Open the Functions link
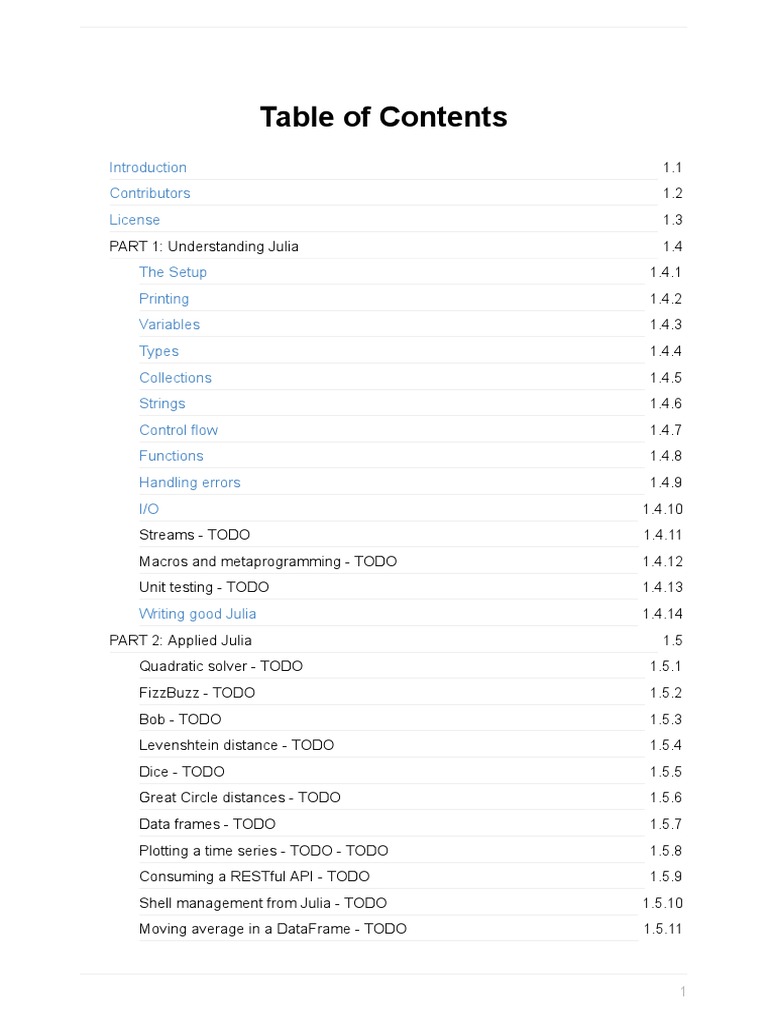Screen dimensions: 768x1024 click(171, 456)
